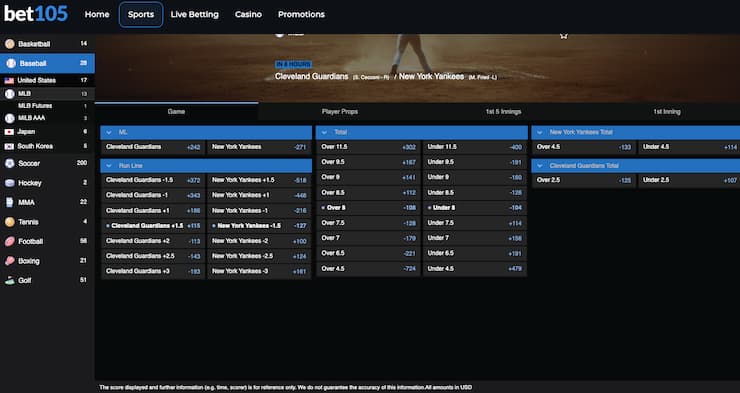The width and height of the screenshot is (740, 393).
Task: Select Cleveland Guardians +1.5 at +115
Action: pyautogui.click(x=153, y=226)
